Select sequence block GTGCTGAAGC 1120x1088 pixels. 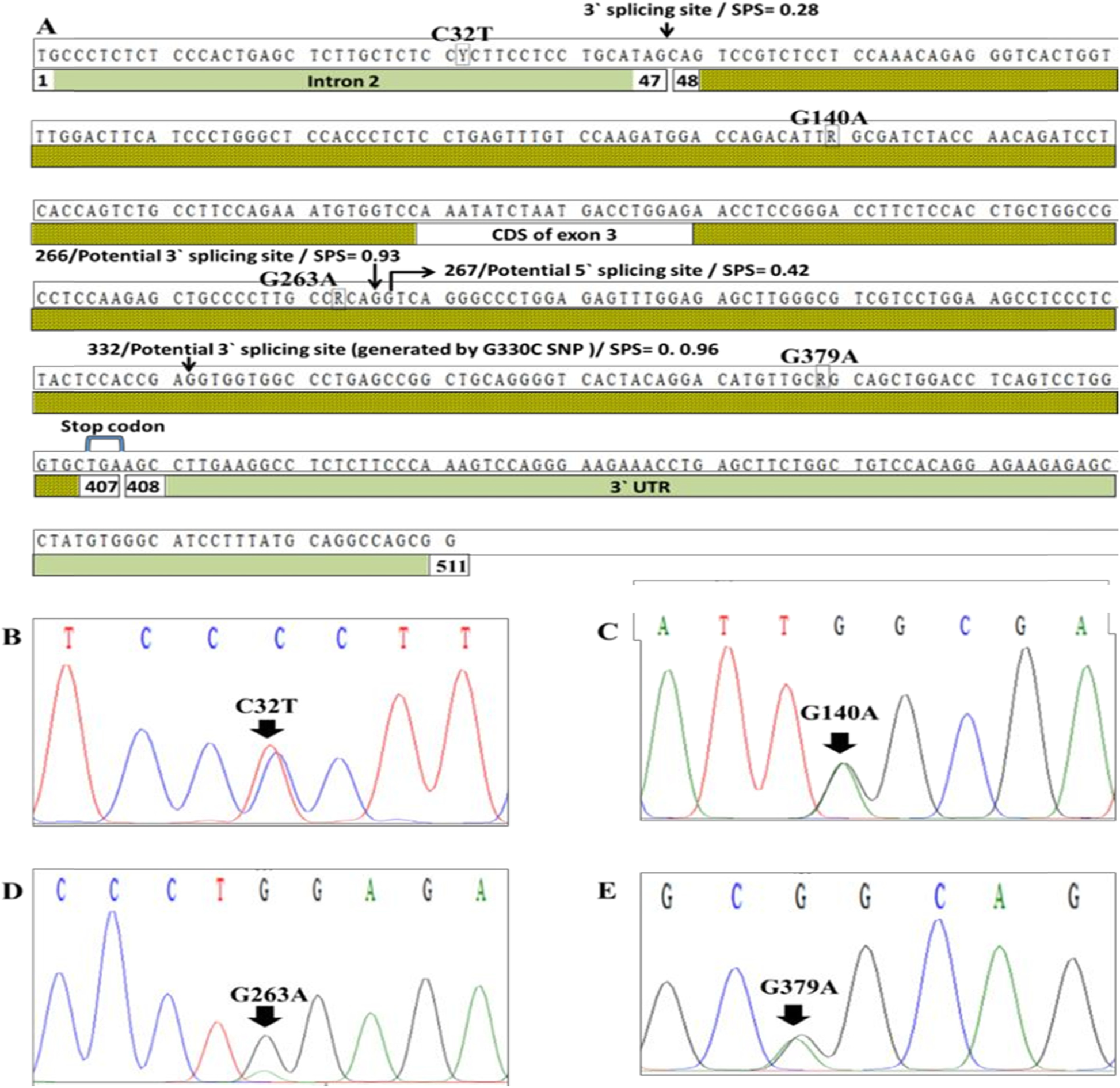[x=98, y=465]
